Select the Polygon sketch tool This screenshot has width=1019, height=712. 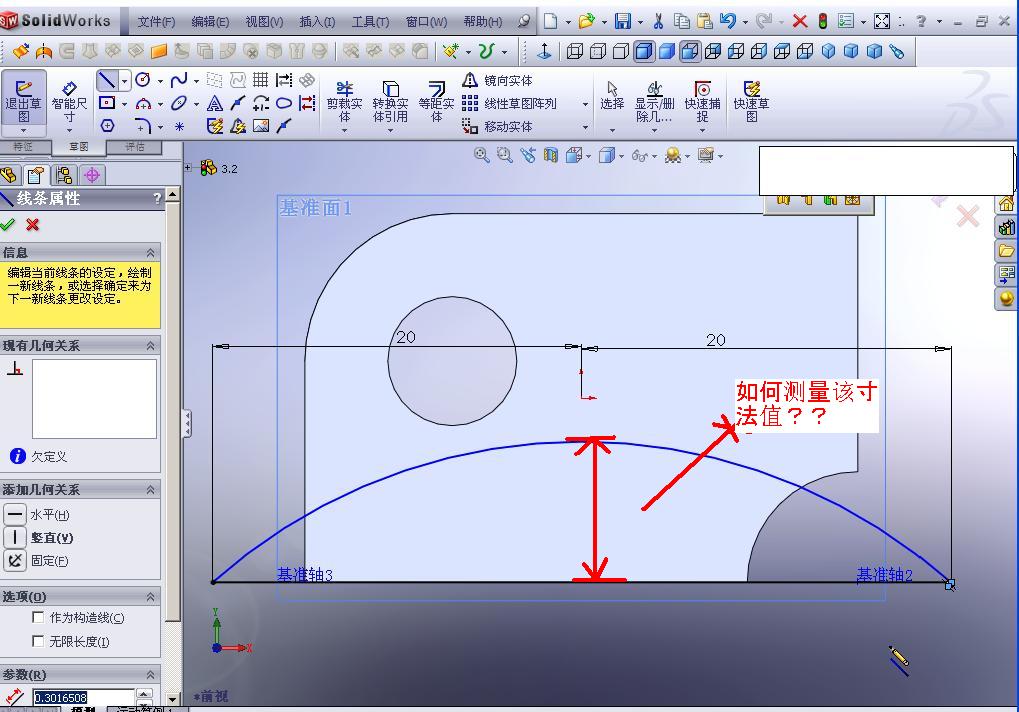tap(107, 125)
